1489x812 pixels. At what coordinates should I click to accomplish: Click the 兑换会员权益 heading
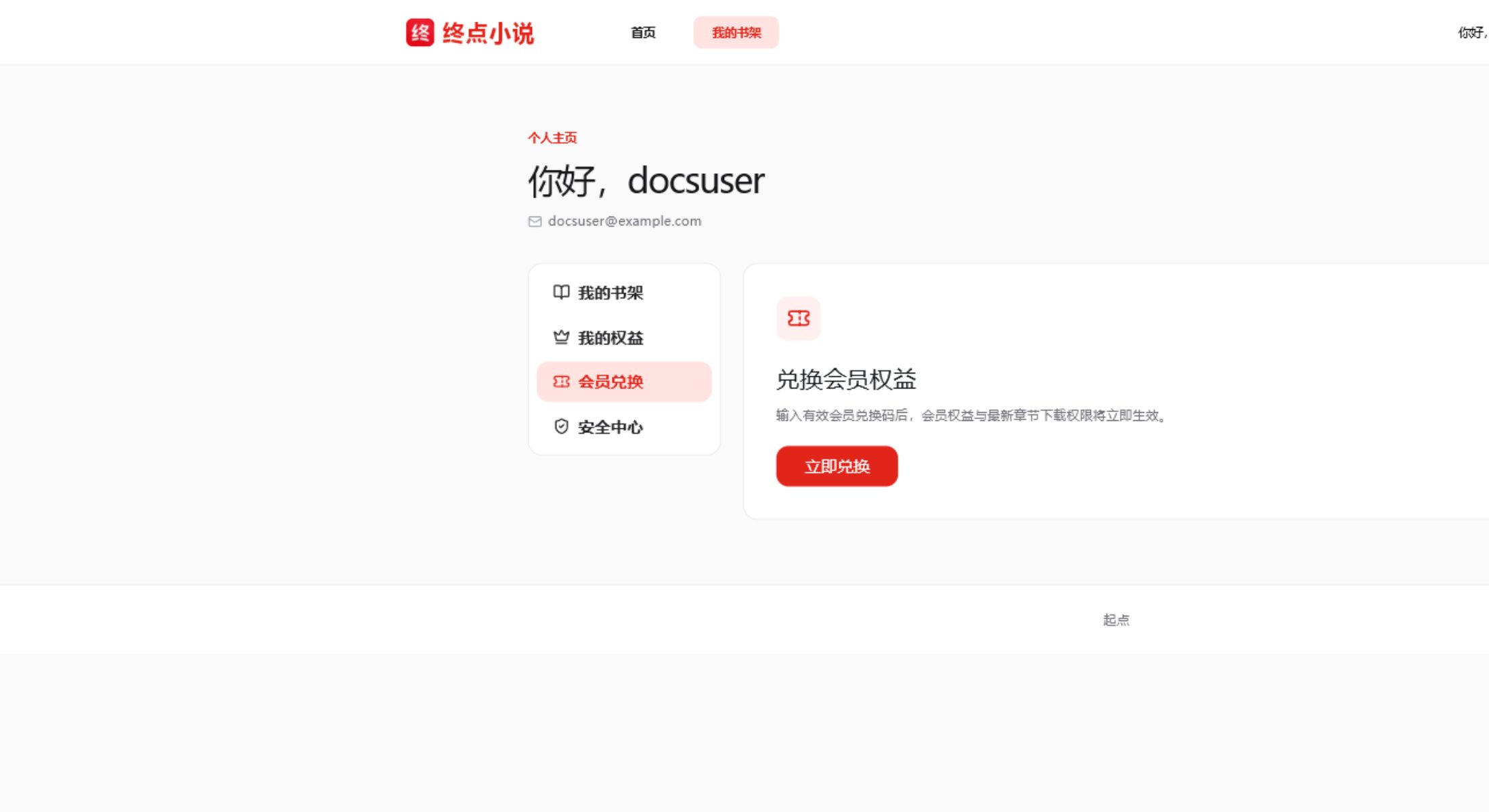pos(846,379)
